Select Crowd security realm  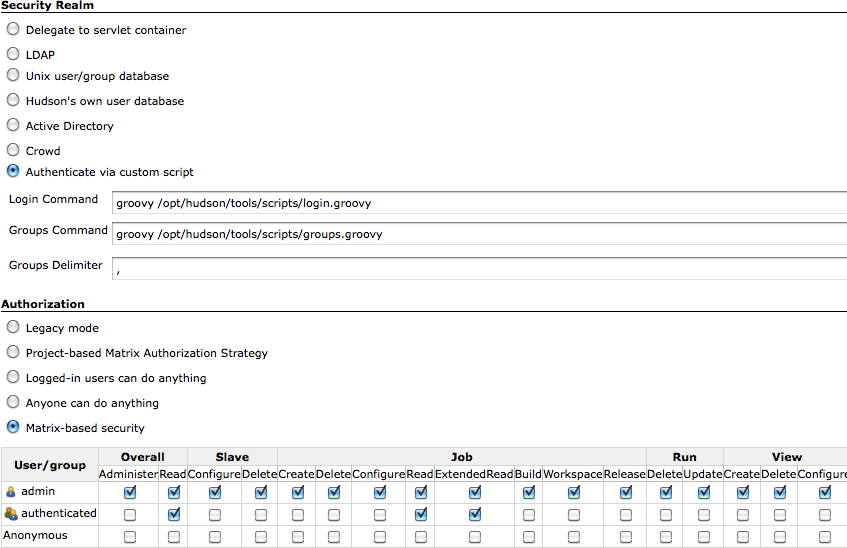(x=13, y=150)
